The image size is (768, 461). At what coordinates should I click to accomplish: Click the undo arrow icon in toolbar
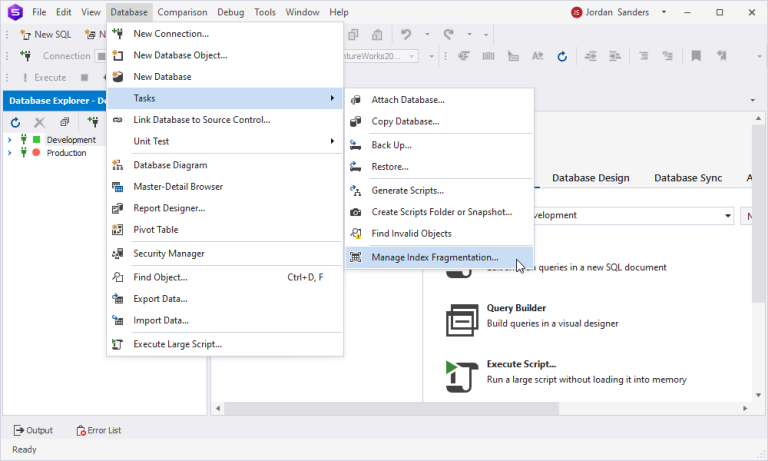(x=406, y=34)
